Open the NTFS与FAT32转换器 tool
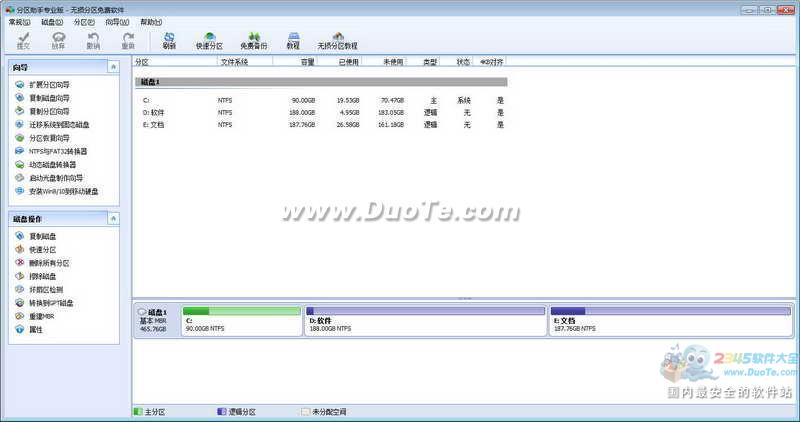 click(x=58, y=151)
